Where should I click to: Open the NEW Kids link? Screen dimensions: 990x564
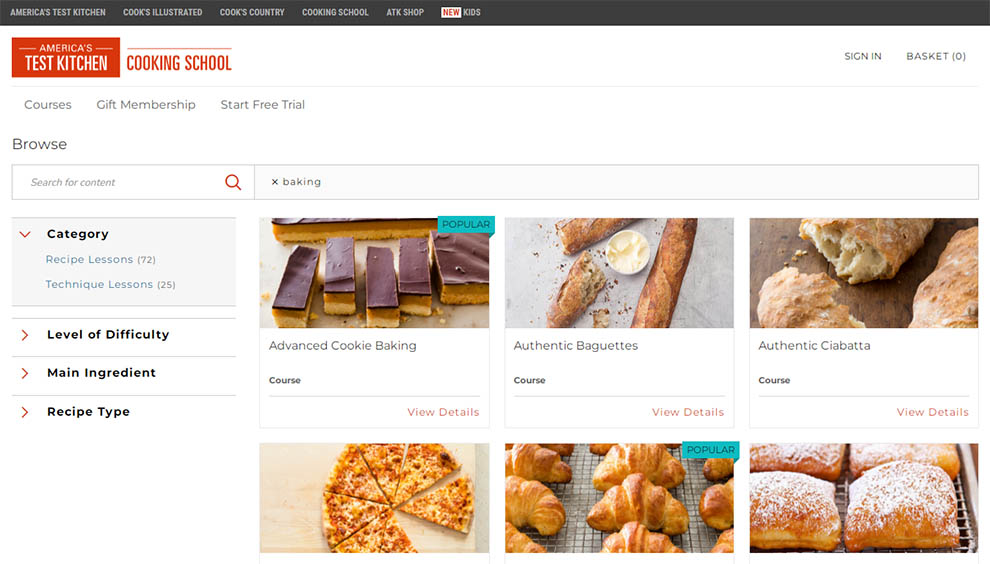pyautogui.click(x=461, y=12)
